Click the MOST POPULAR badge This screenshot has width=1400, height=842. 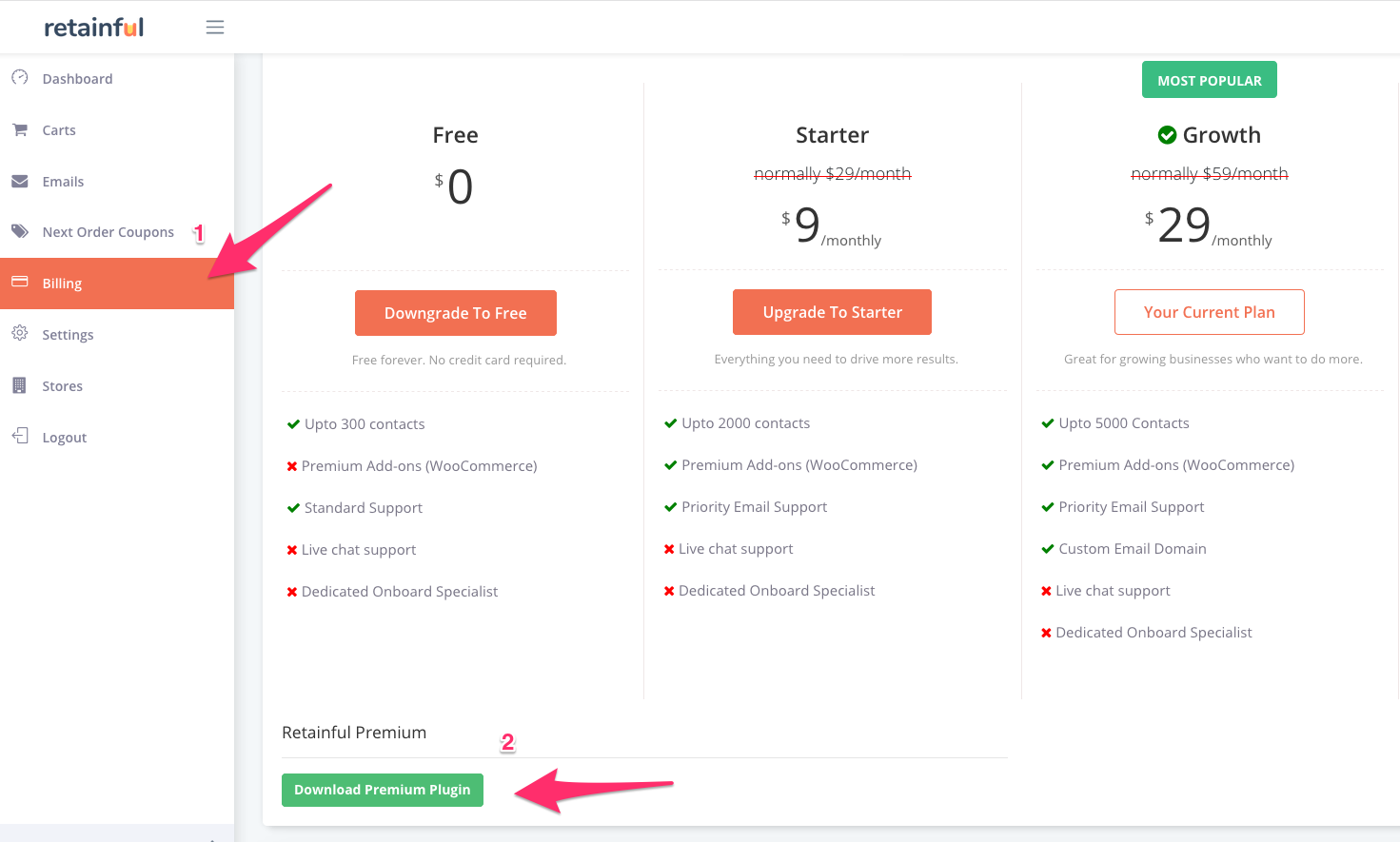point(1210,80)
